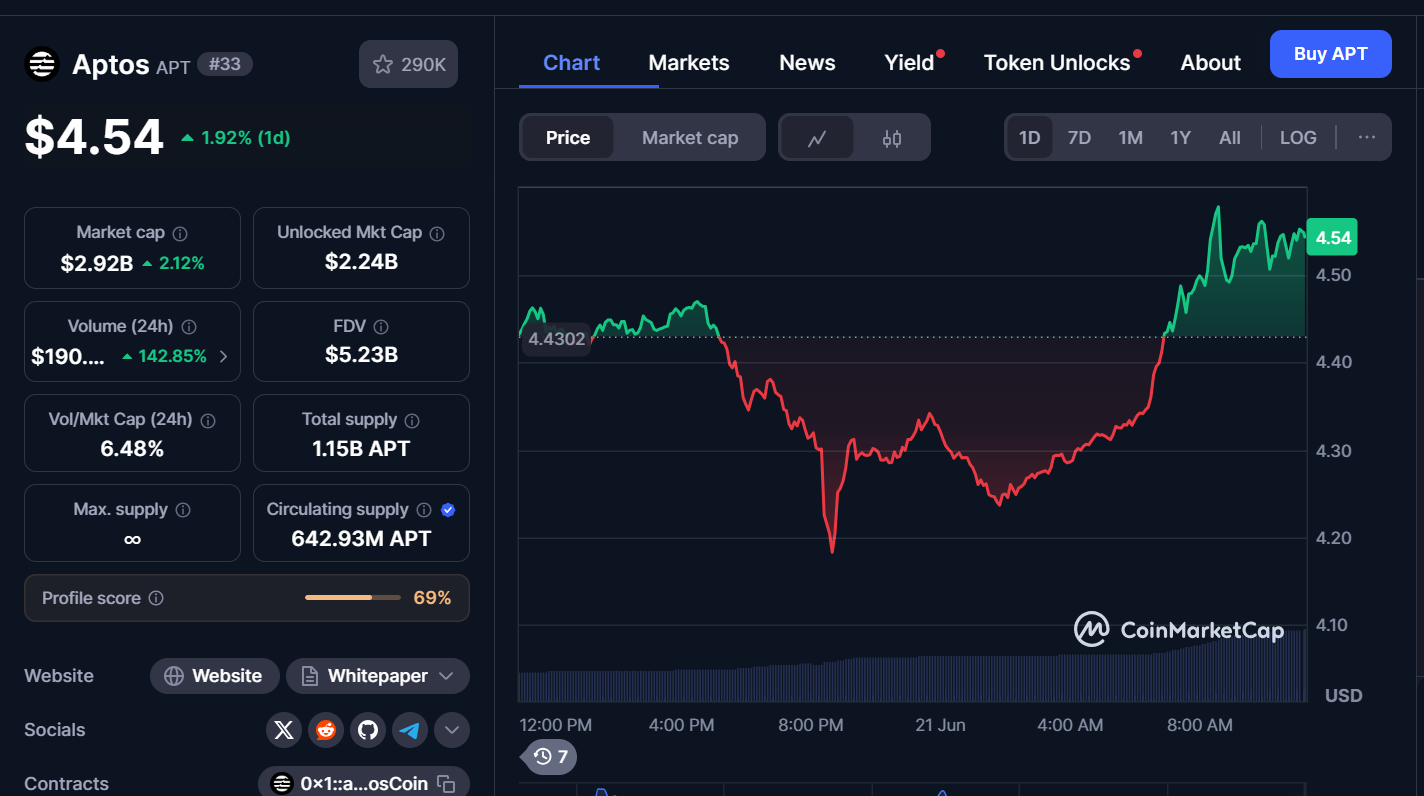
Task: Add Aptos to watchlist via star 290K button
Action: 409,64
